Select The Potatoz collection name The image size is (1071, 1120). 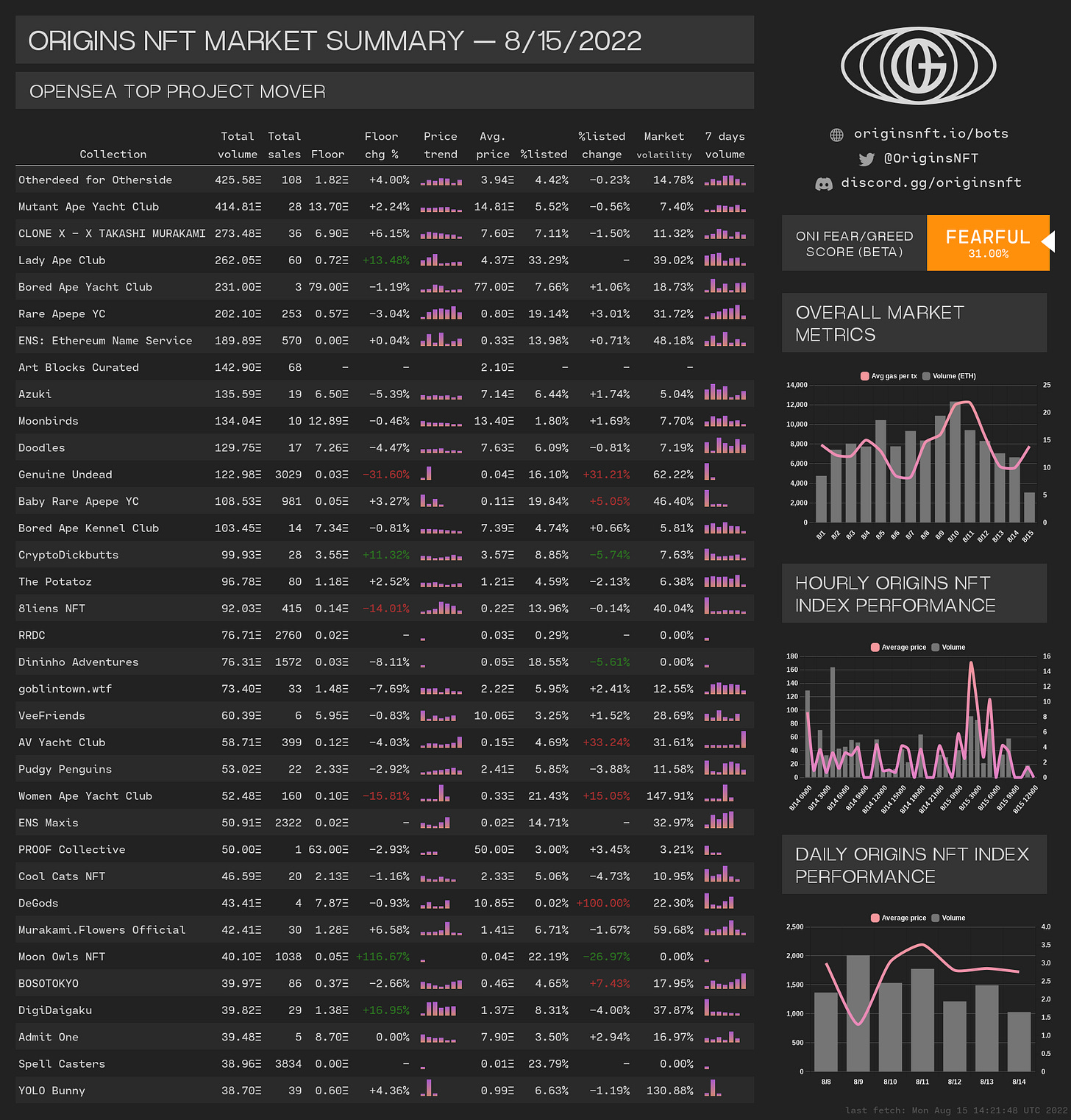pos(55,582)
